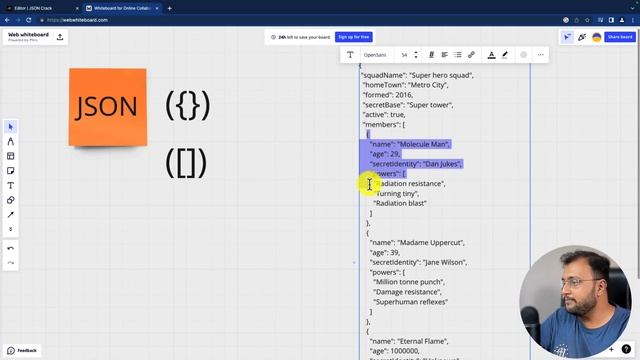640x360 pixels.
Task: Open the browser profile icon
Action: click(622, 20)
